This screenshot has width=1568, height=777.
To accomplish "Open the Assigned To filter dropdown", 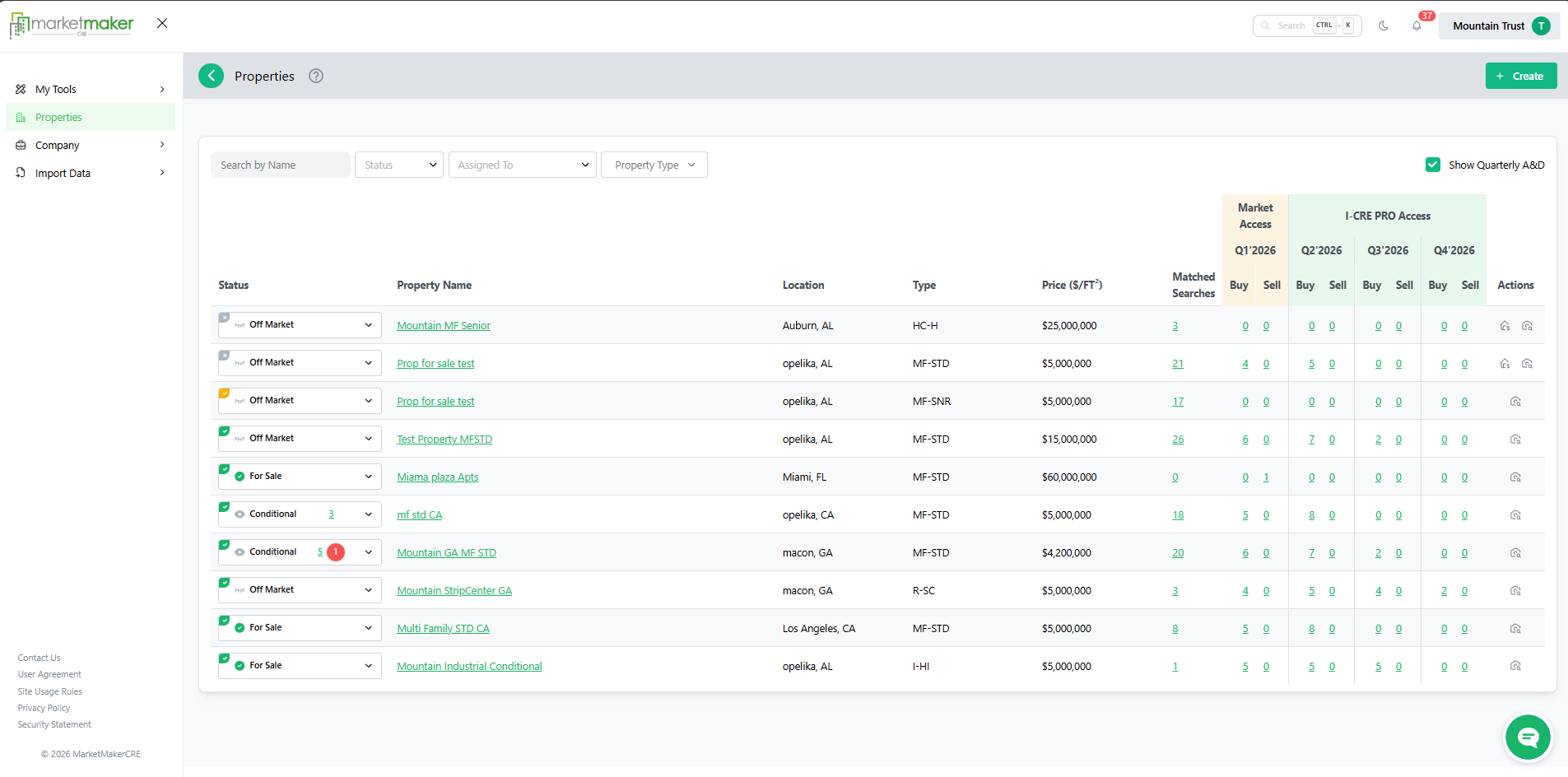I will point(522,165).
